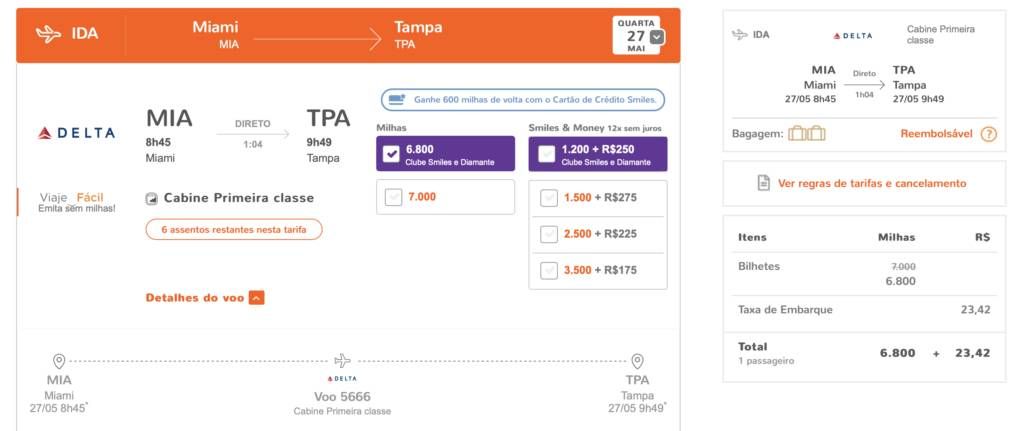Select the 7.000 miles fare checkbox
The height and width of the screenshot is (431, 1024).
(393, 197)
